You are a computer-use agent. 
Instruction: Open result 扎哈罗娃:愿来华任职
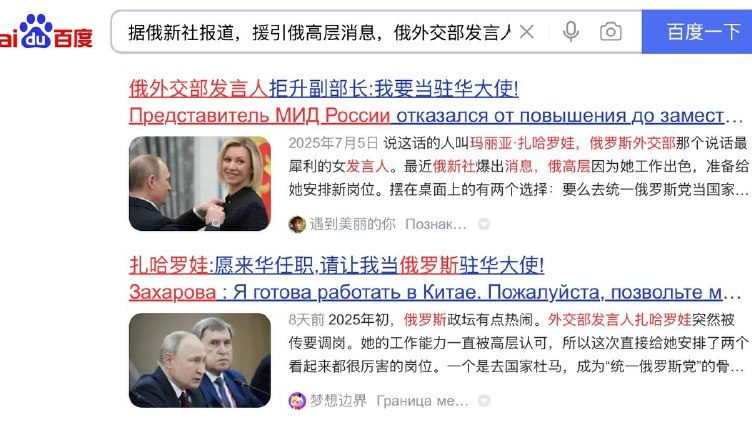[x=336, y=265]
